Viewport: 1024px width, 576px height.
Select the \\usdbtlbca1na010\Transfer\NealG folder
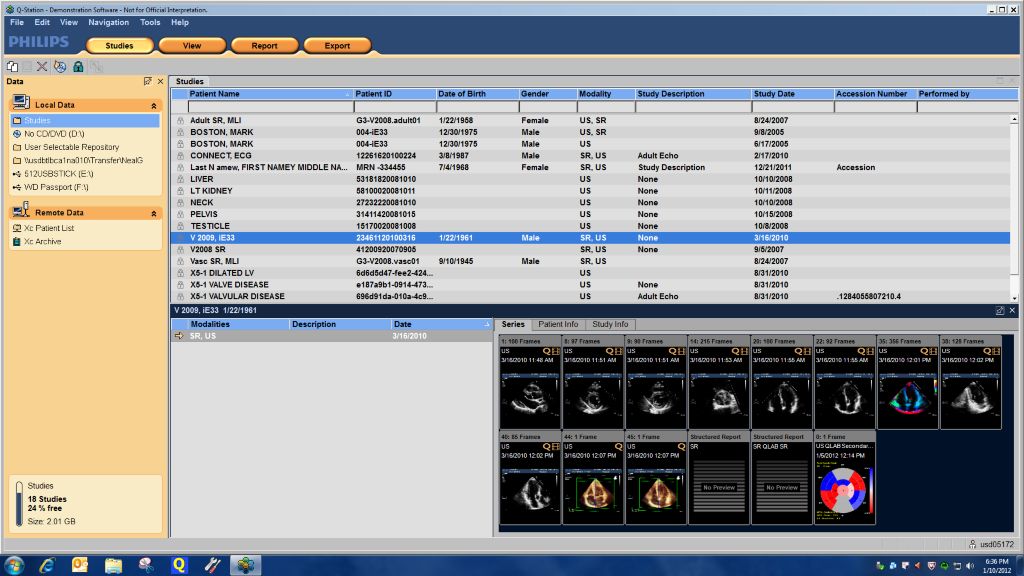click(84, 160)
